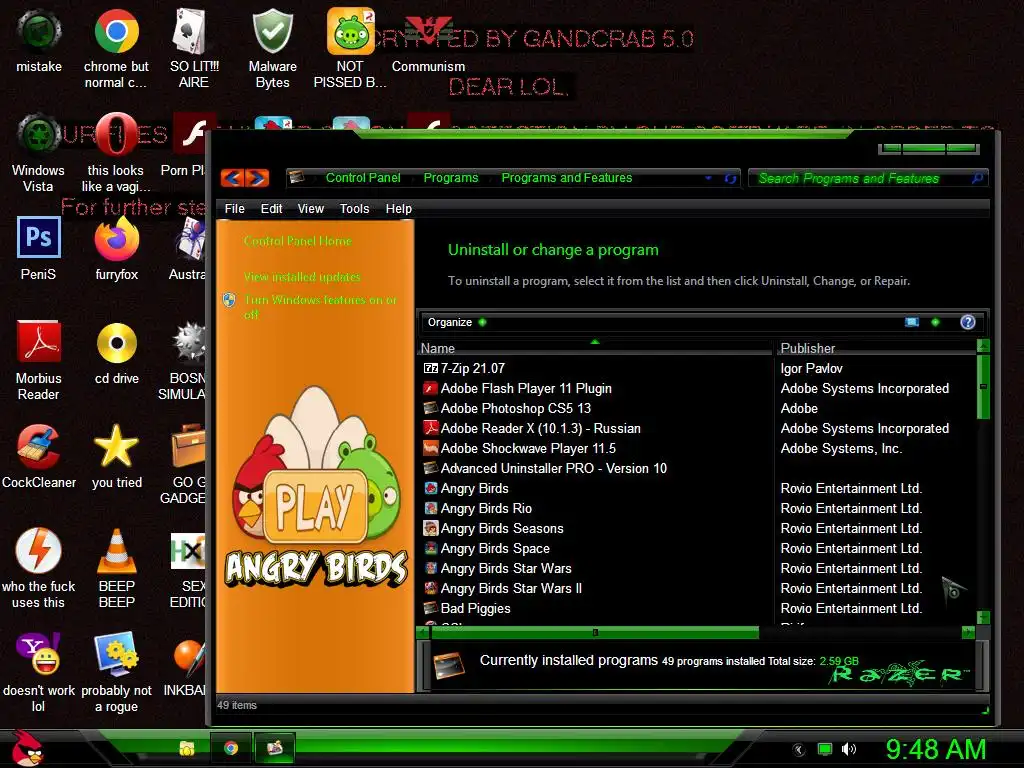The width and height of the screenshot is (1024, 768).
Task: Open the 'cd drive' disc icon
Action: tap(116, 353)
